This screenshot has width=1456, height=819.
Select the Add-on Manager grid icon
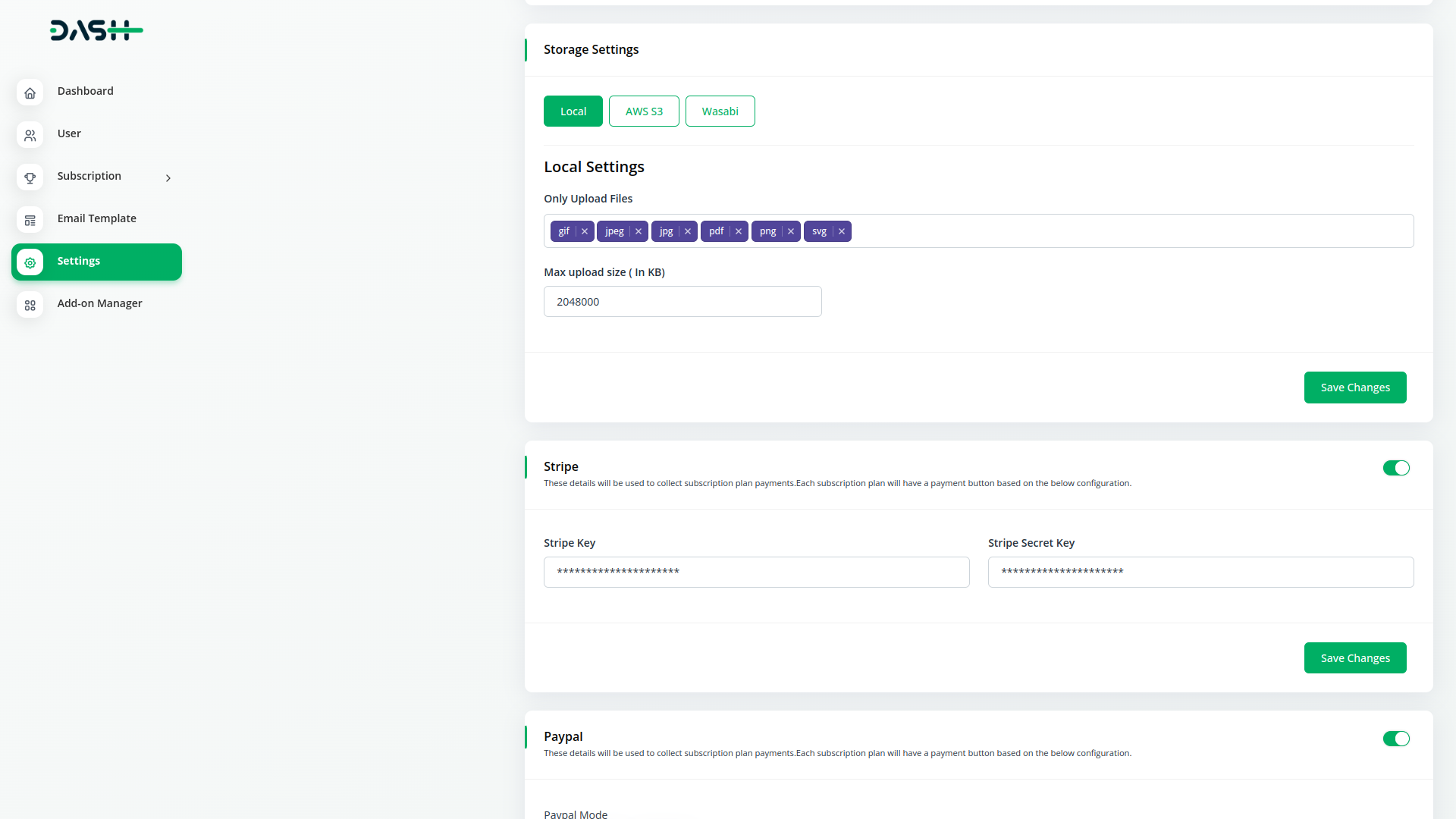(x=30, y=305)
